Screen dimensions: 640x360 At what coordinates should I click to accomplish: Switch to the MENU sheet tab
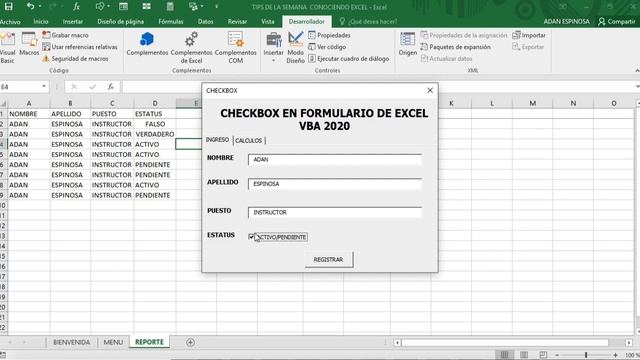tap(113, 342)
